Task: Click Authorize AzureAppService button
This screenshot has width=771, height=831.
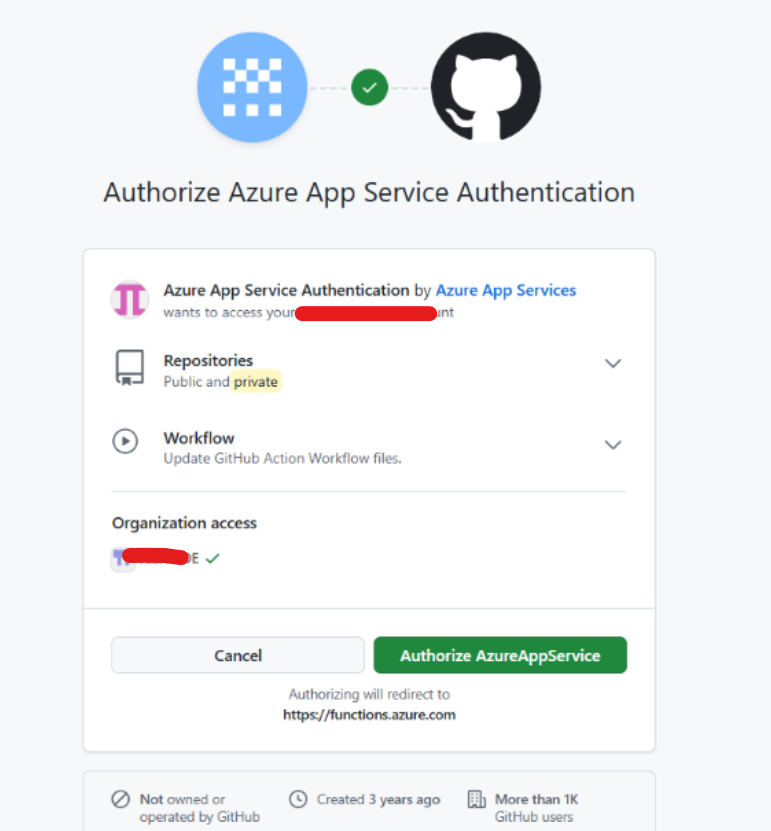Action: (x=500, y=655)
